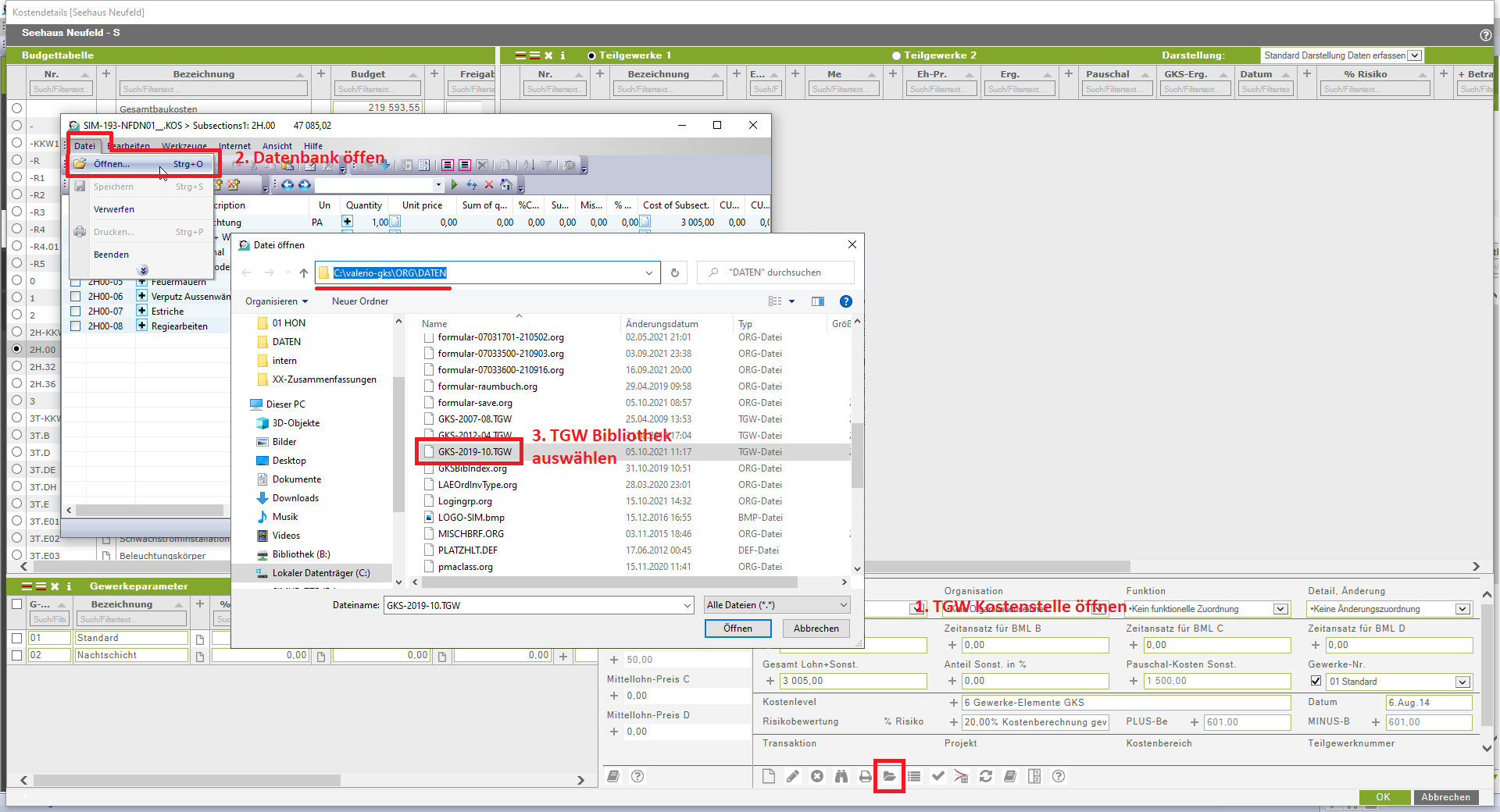Click the home icon in browser toolbar
The width and height of the screenshot is (1500, 812).
coord(506,185)
